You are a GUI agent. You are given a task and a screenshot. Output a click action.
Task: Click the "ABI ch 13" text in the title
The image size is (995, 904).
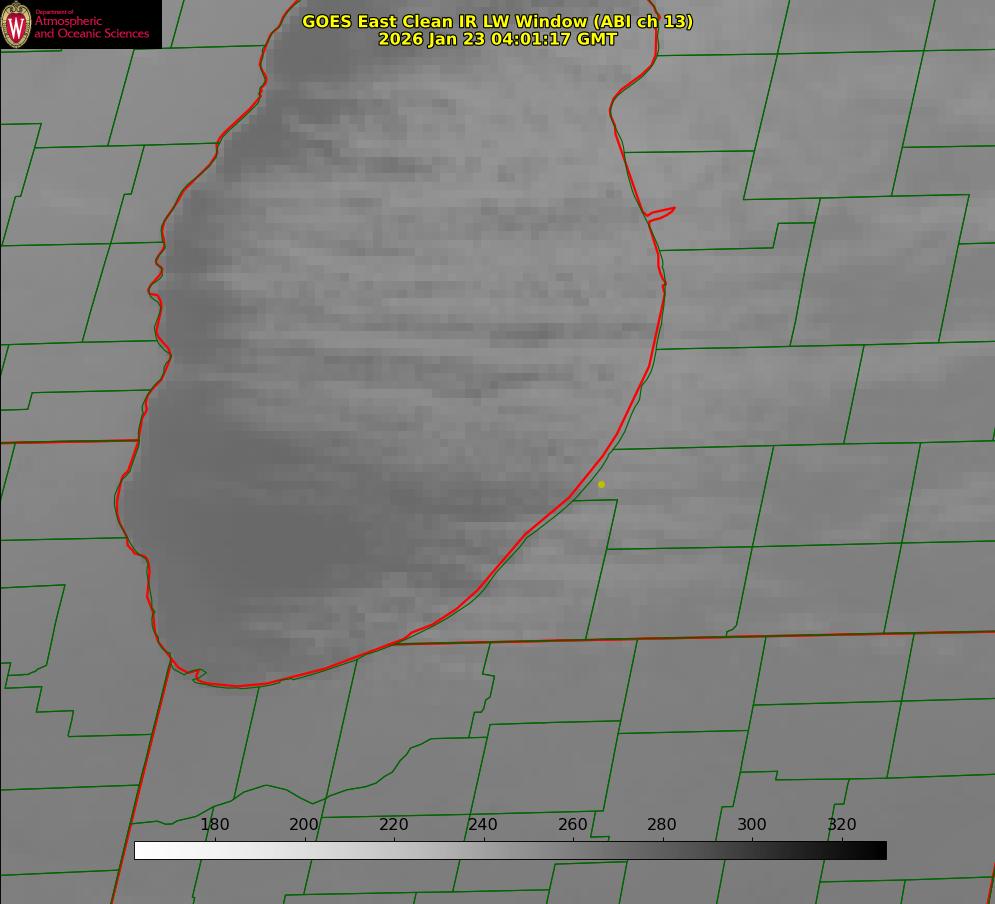(x=643, y=21)
